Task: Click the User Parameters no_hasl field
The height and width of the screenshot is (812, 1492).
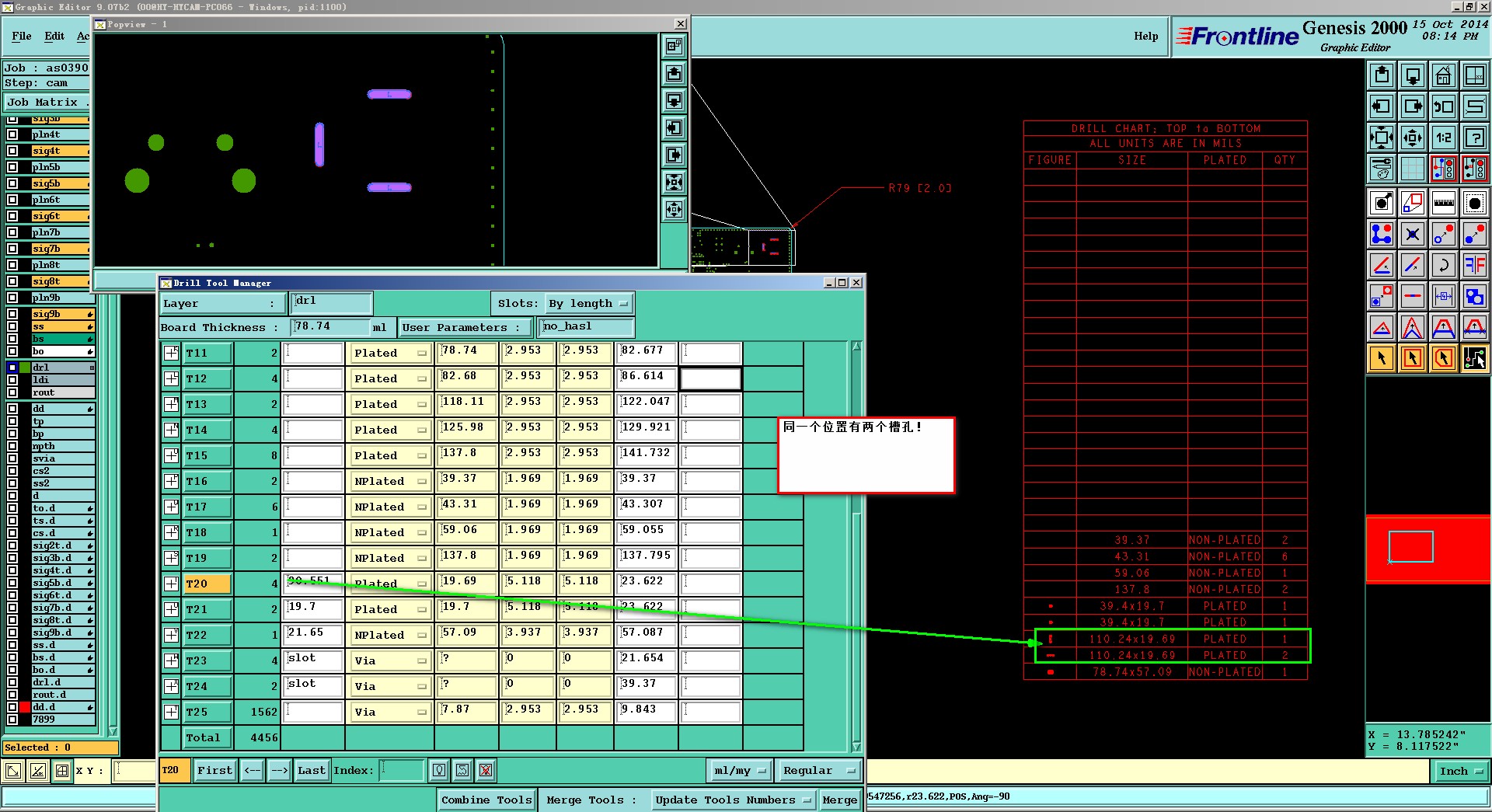Action: tap(587, 327)
